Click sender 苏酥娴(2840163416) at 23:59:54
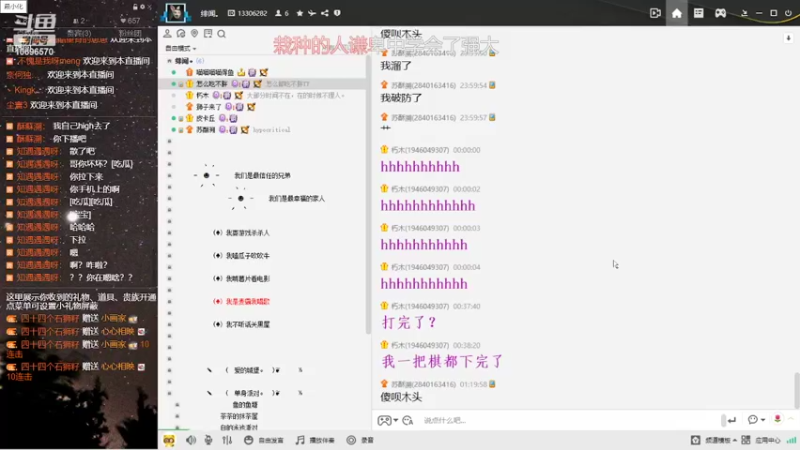The height and width of the screenshot is (450, 800). pyautogui.click(x=423, y=85)
